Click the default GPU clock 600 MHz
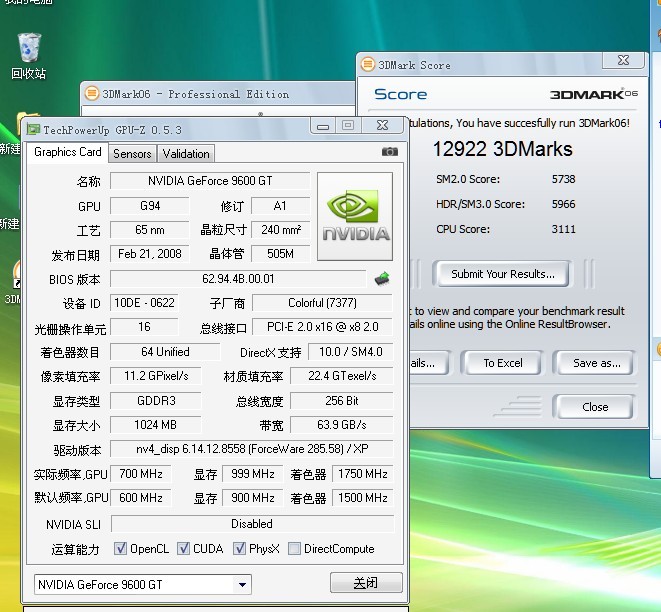The image size is (661, 612). pos(140,498)
